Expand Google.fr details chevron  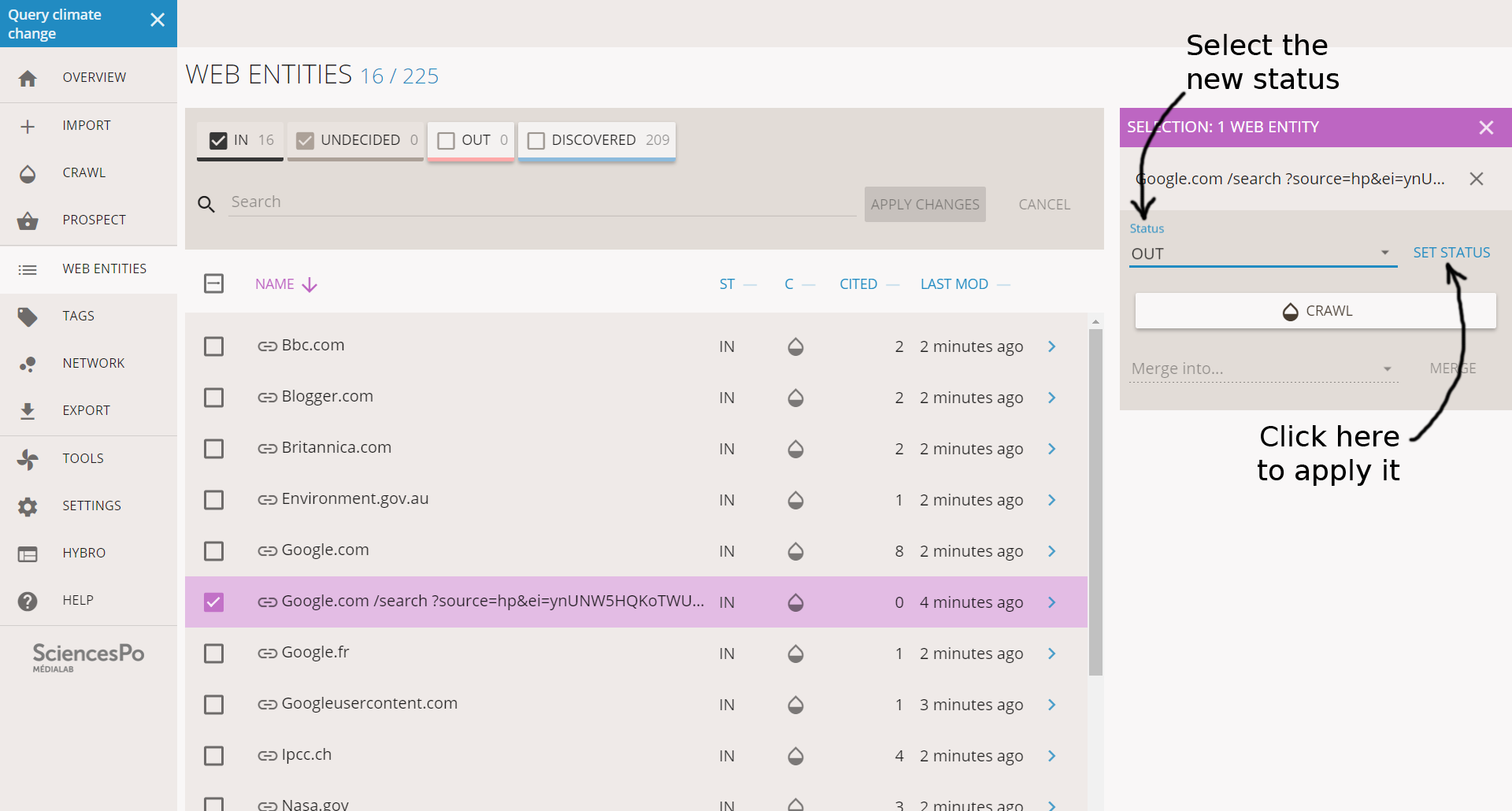(x=1051, y=654)
